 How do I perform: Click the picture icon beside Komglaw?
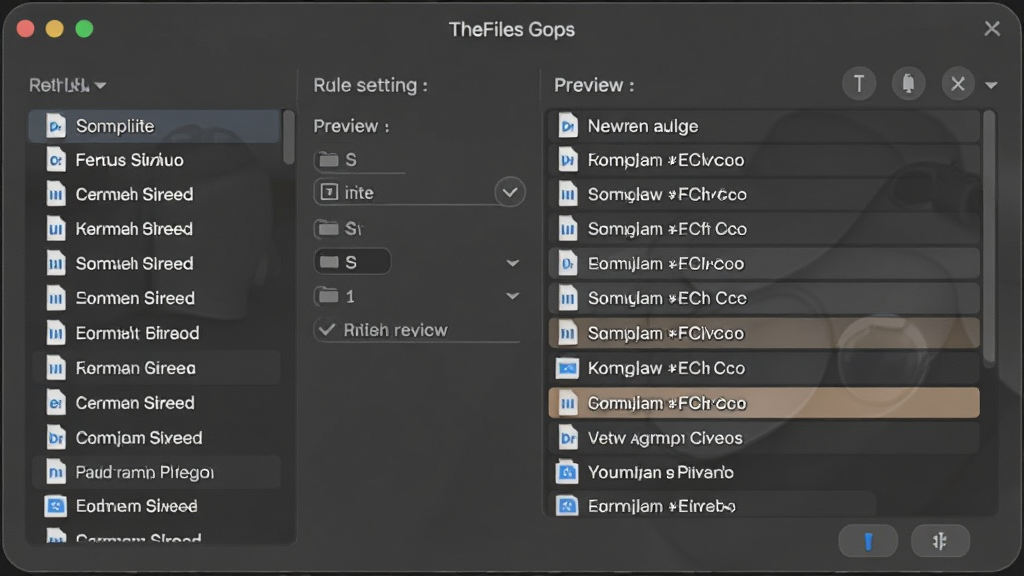[567, 368]
